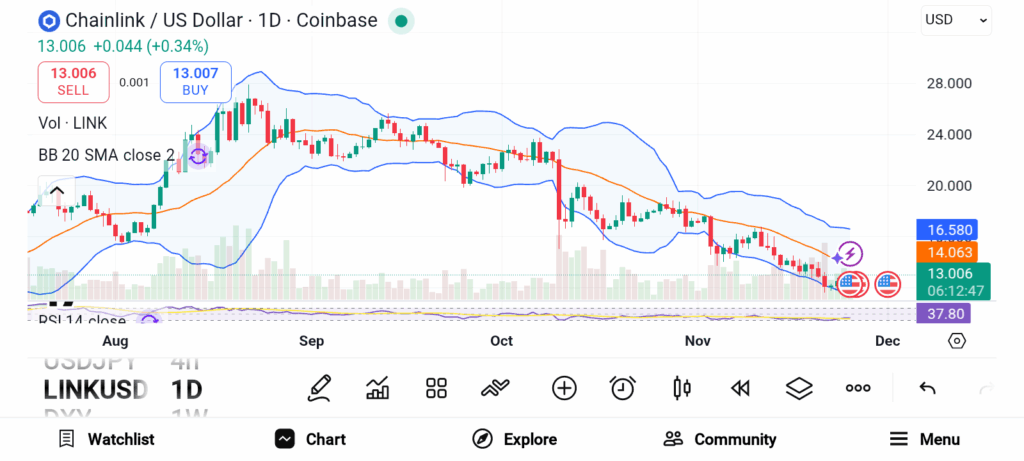Open the drawing tools pencil icon
1024x461 pixels.
click(x=319, y=388)
